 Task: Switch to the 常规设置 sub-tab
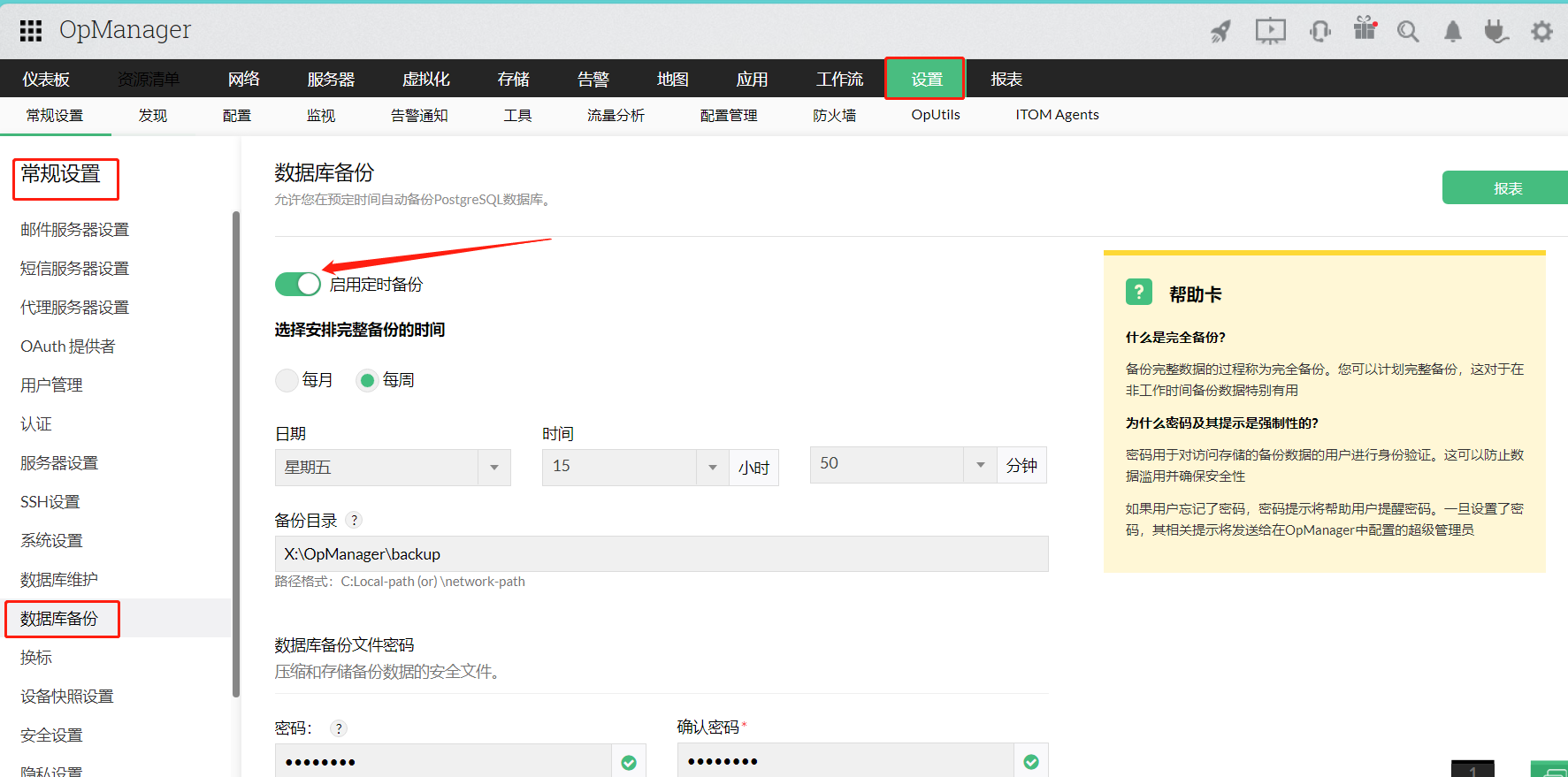tap(55, 116)
